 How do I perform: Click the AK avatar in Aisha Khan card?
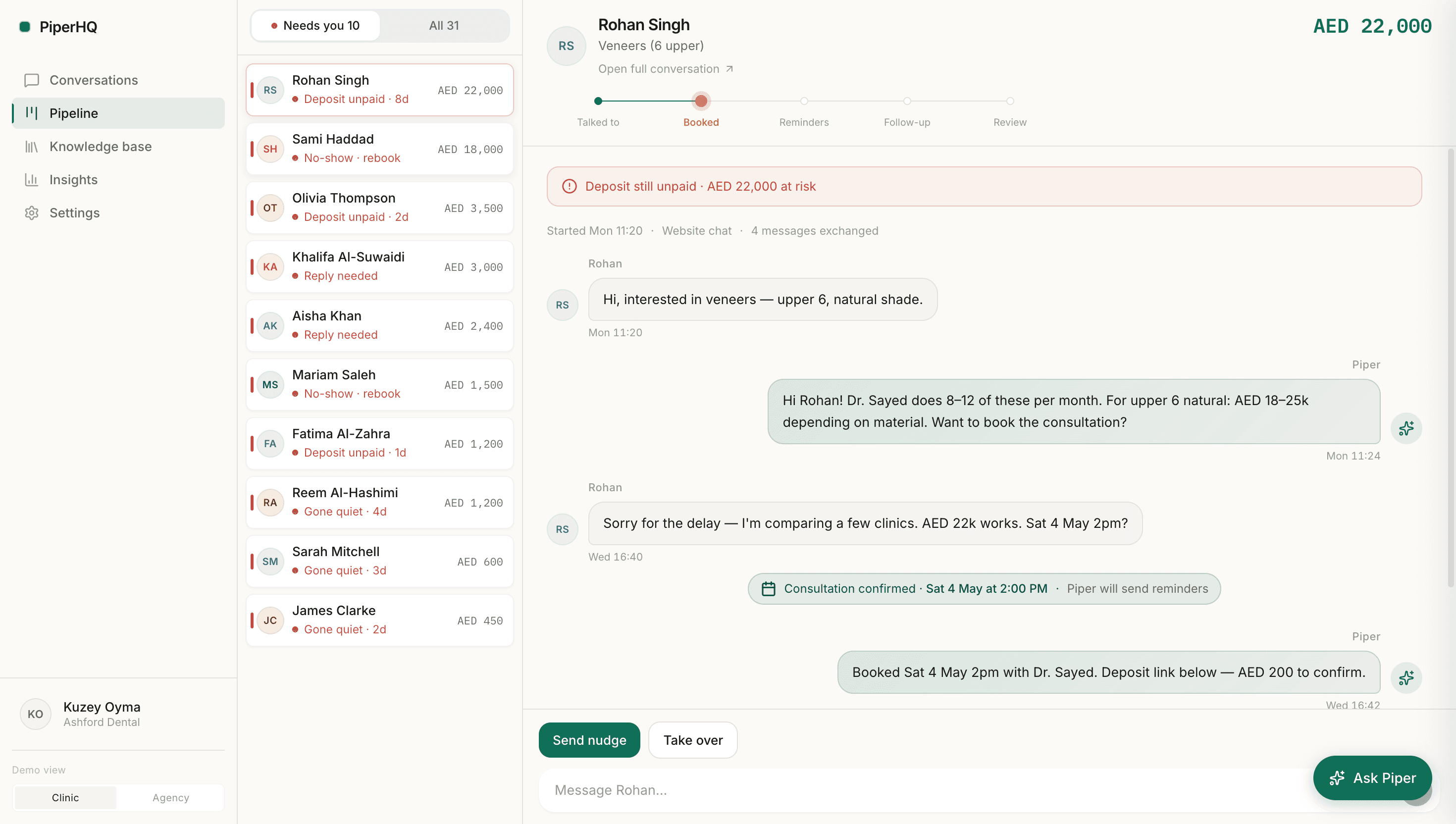click(270, 325)
